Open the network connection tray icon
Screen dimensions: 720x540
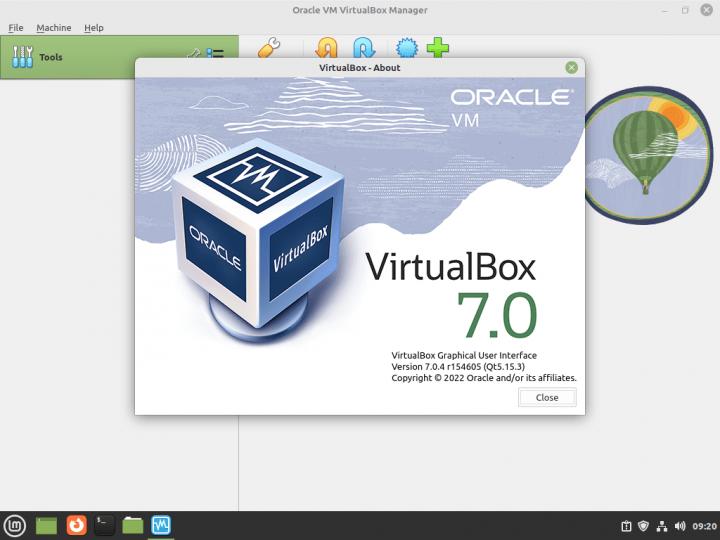[x=662, y=526]
